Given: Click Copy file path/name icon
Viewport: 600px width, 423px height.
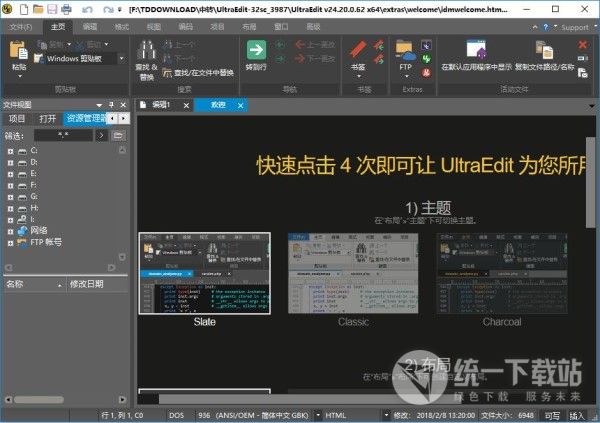Looking at the screenshot, I should [x=544, y=50].
